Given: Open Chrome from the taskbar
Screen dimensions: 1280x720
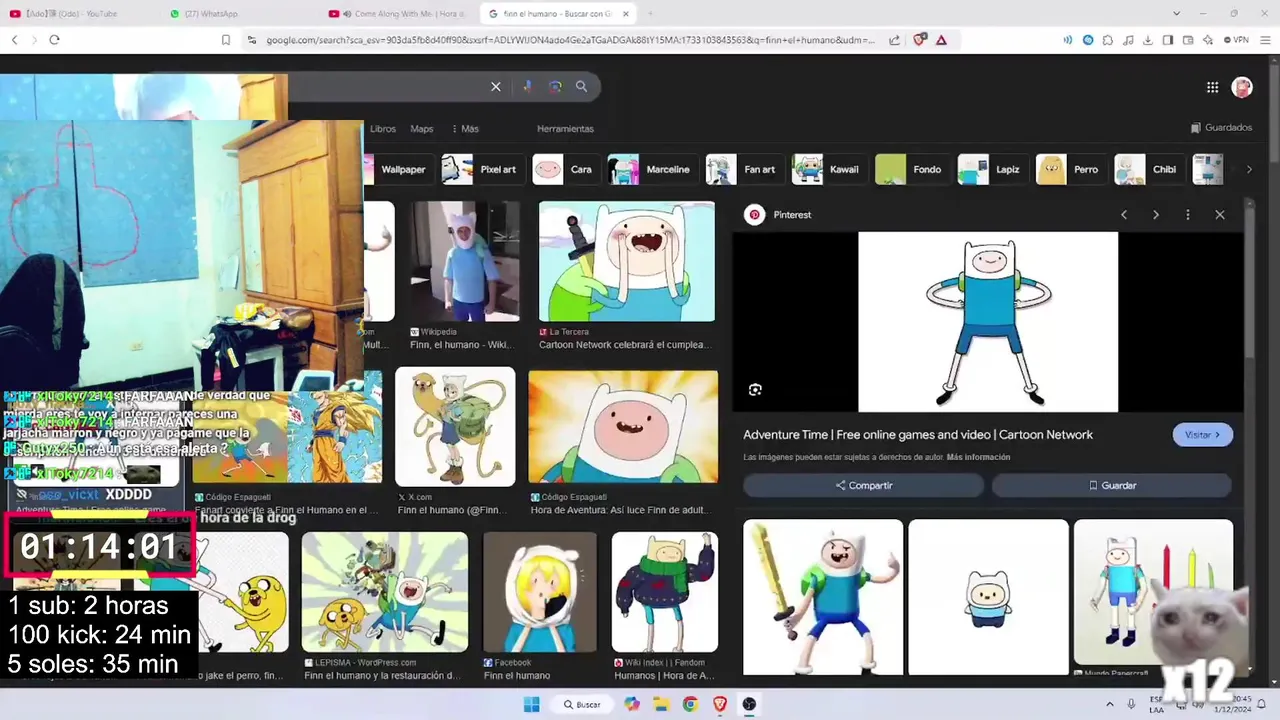Looking at the screenshot, I should point(690,704).
